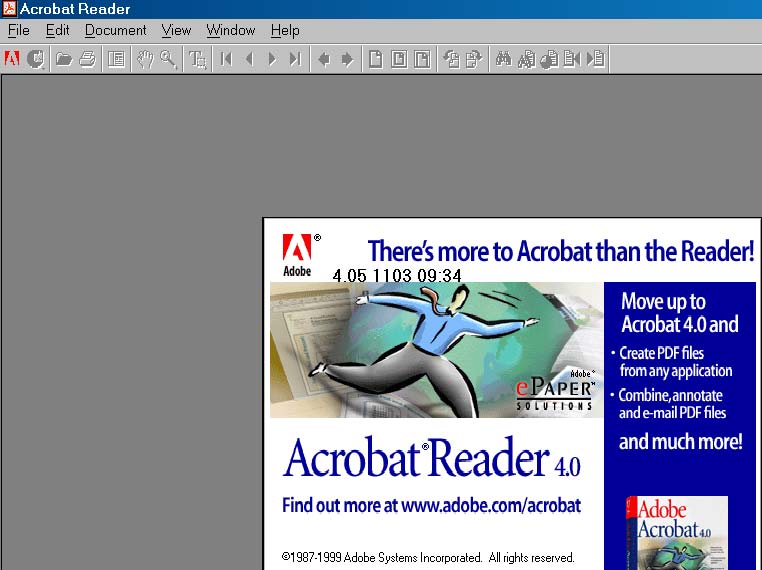
Task: Toggle the navigation pane icon
Action: pyautogui.click(x=116, y=59)
